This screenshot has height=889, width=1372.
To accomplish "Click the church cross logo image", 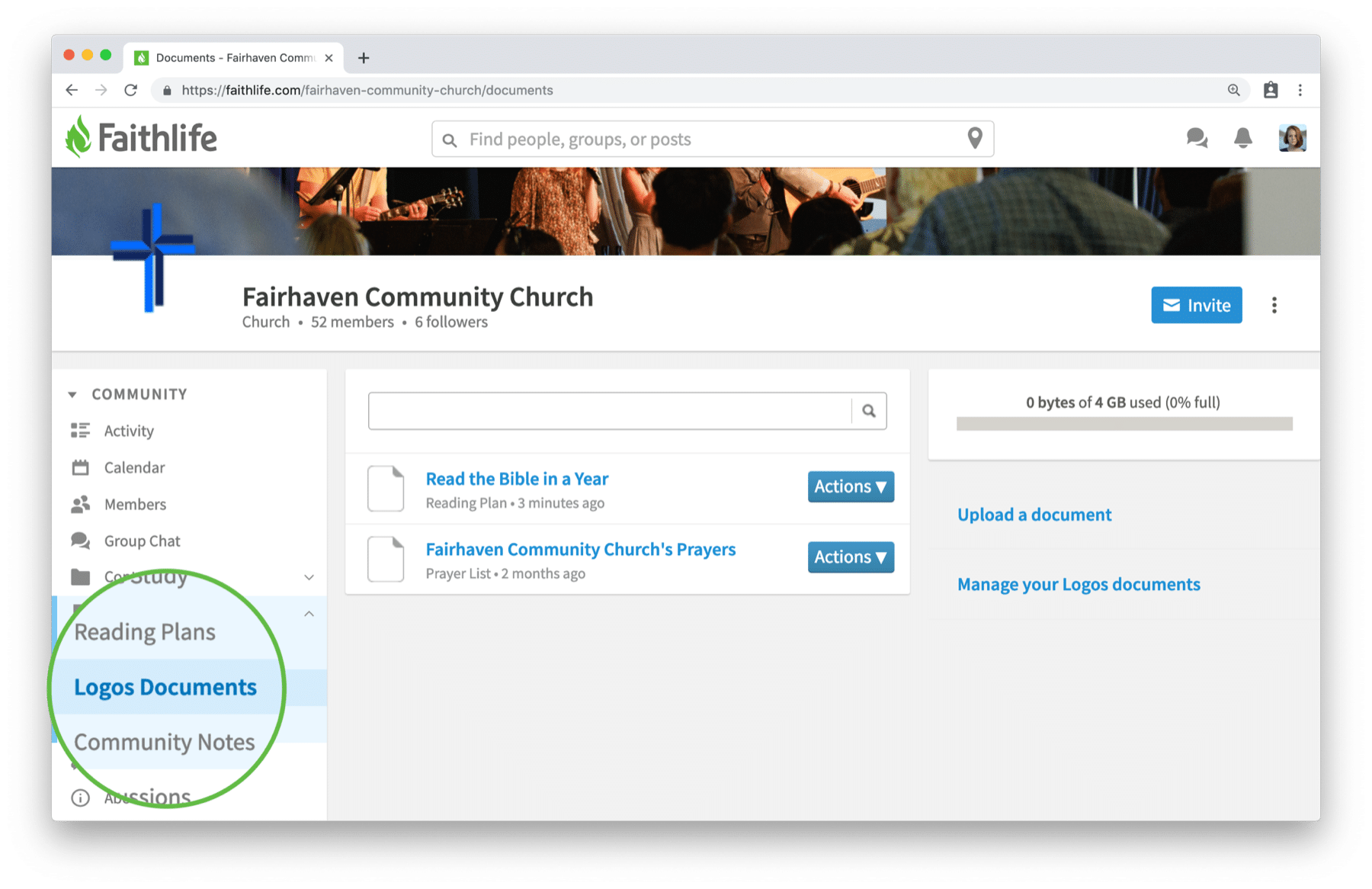I will (153, 258).
